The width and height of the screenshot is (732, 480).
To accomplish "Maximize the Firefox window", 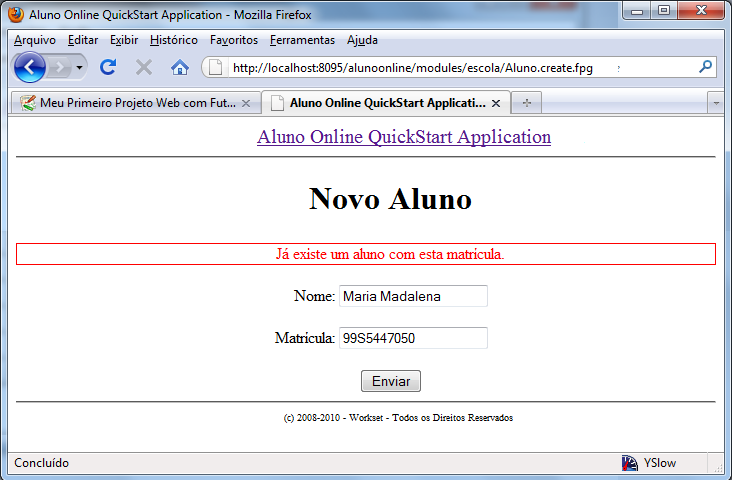I will tap(663, 11).
